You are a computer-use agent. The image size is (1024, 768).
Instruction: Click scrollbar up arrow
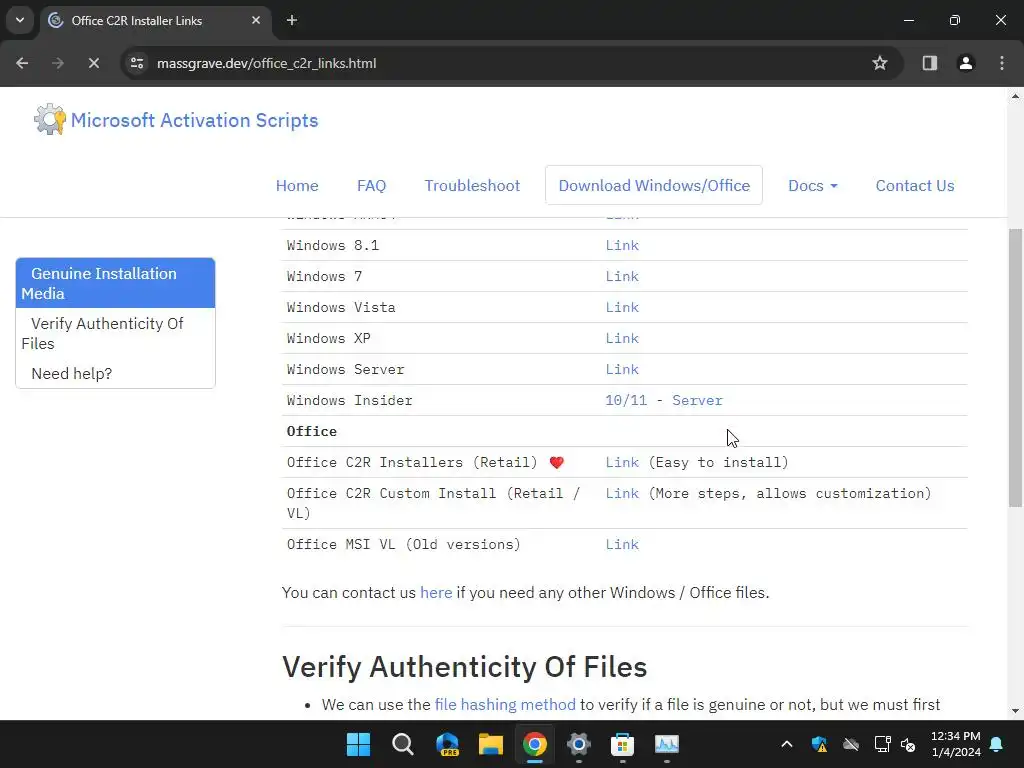1015,96
